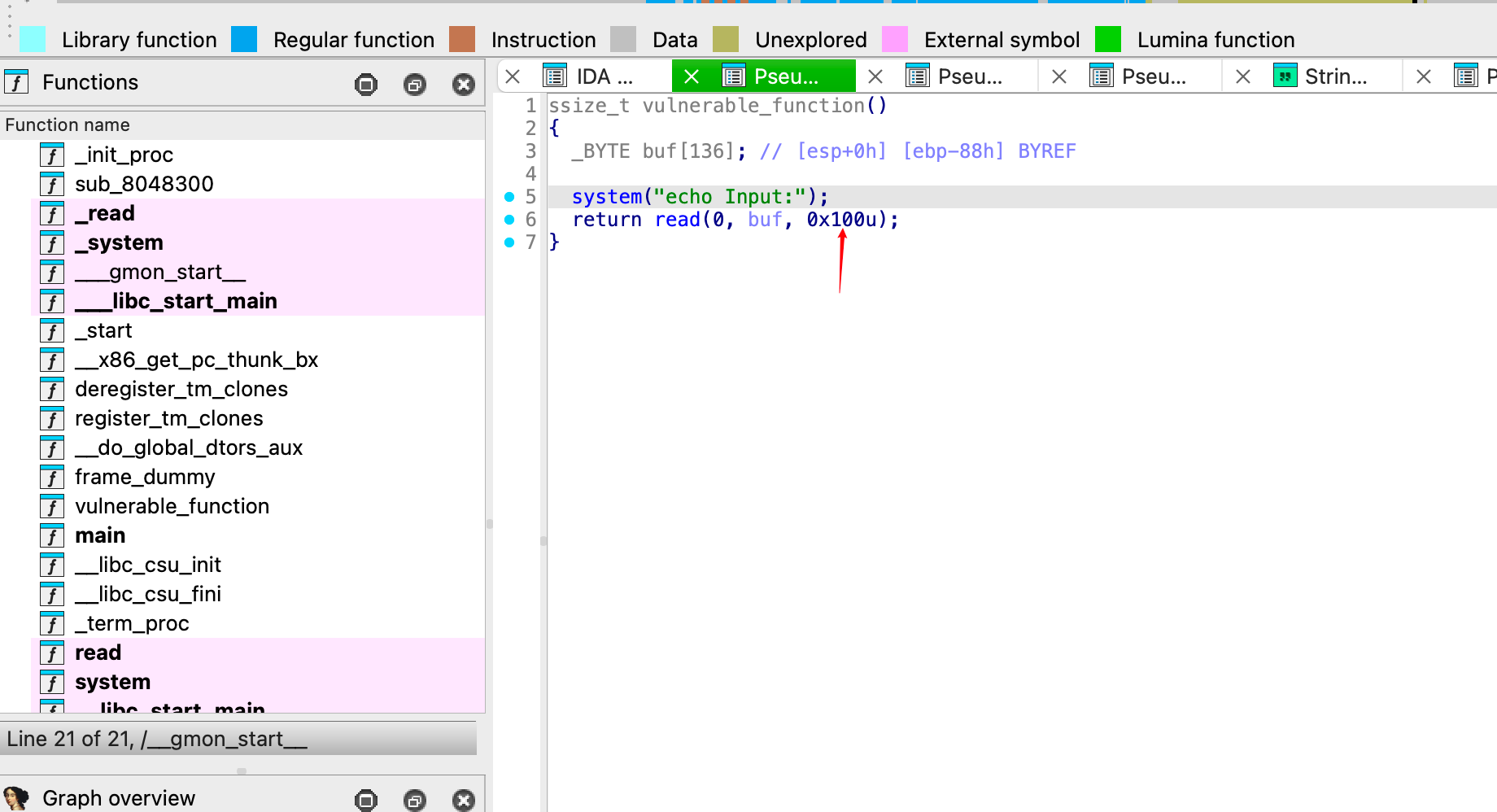The image size is (1497, 812).
Task: Select _system in the function list
Action: coord(119,242)
